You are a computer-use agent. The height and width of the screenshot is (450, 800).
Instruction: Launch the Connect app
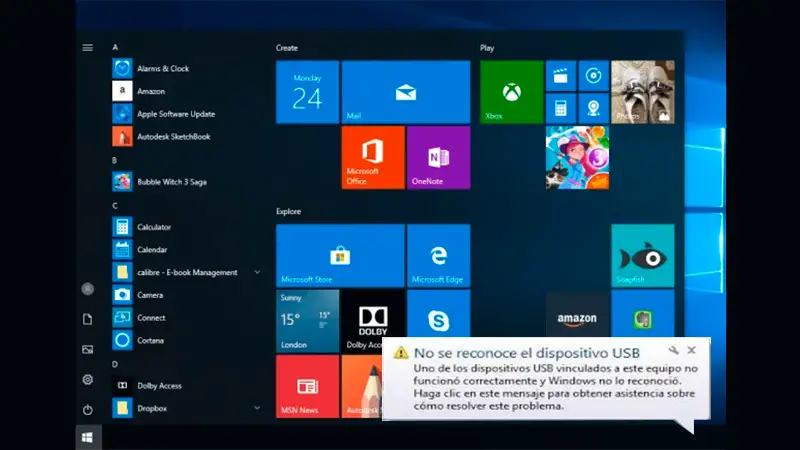pyautogui.click(x=186, y=317)
